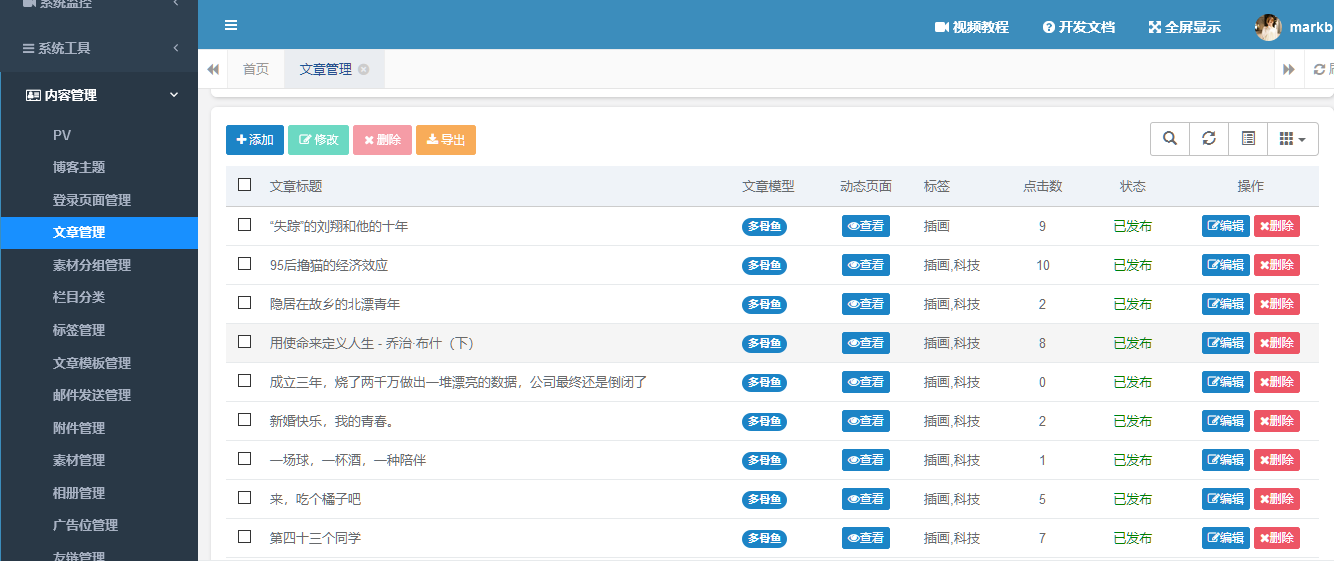Expand the 系统工具 sidebar menu
Image resolution: width=1334 pixels, height=561 pixels.
[99, 48]
